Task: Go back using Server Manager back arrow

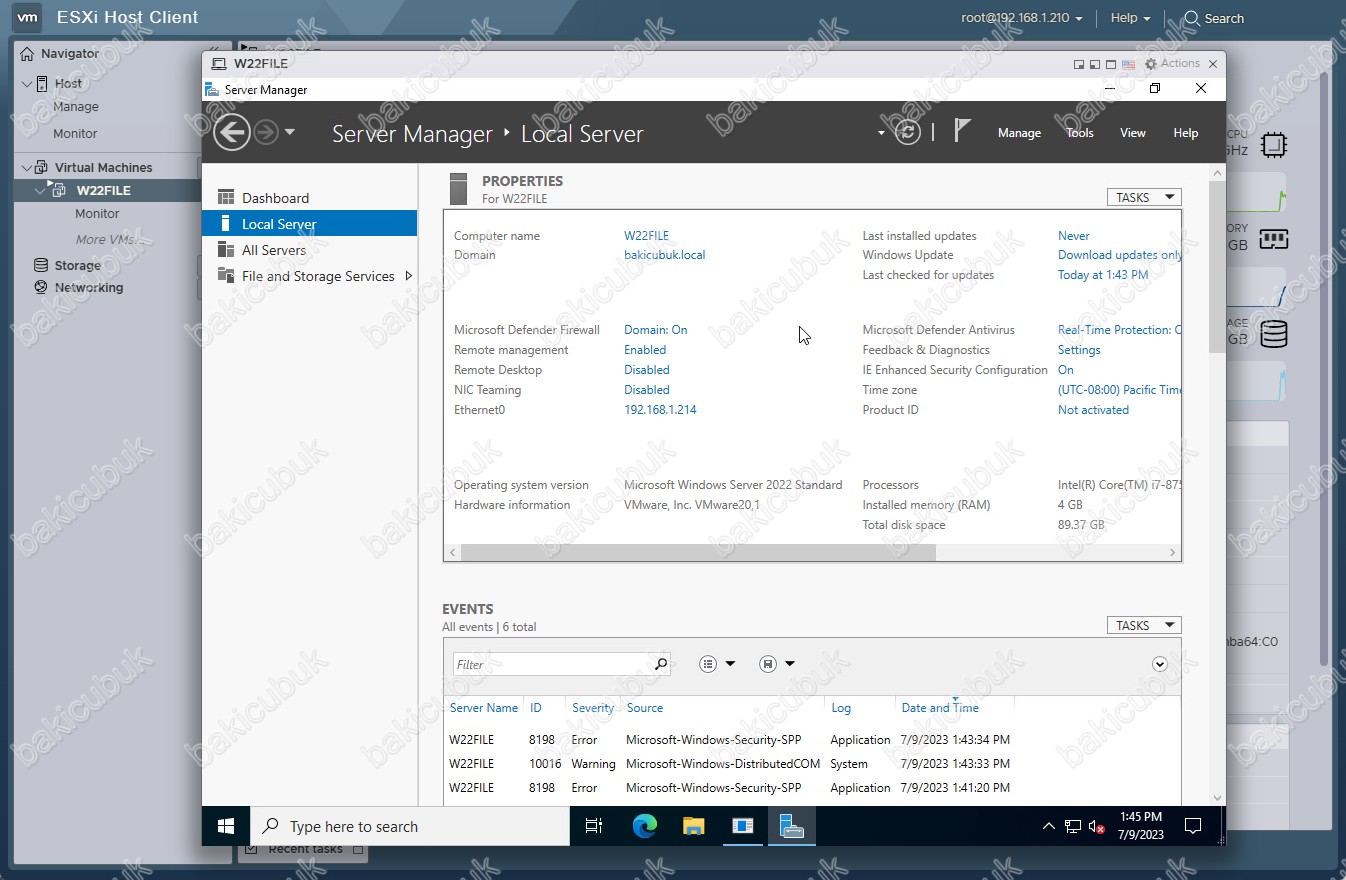Action: (x=232, y=132)
